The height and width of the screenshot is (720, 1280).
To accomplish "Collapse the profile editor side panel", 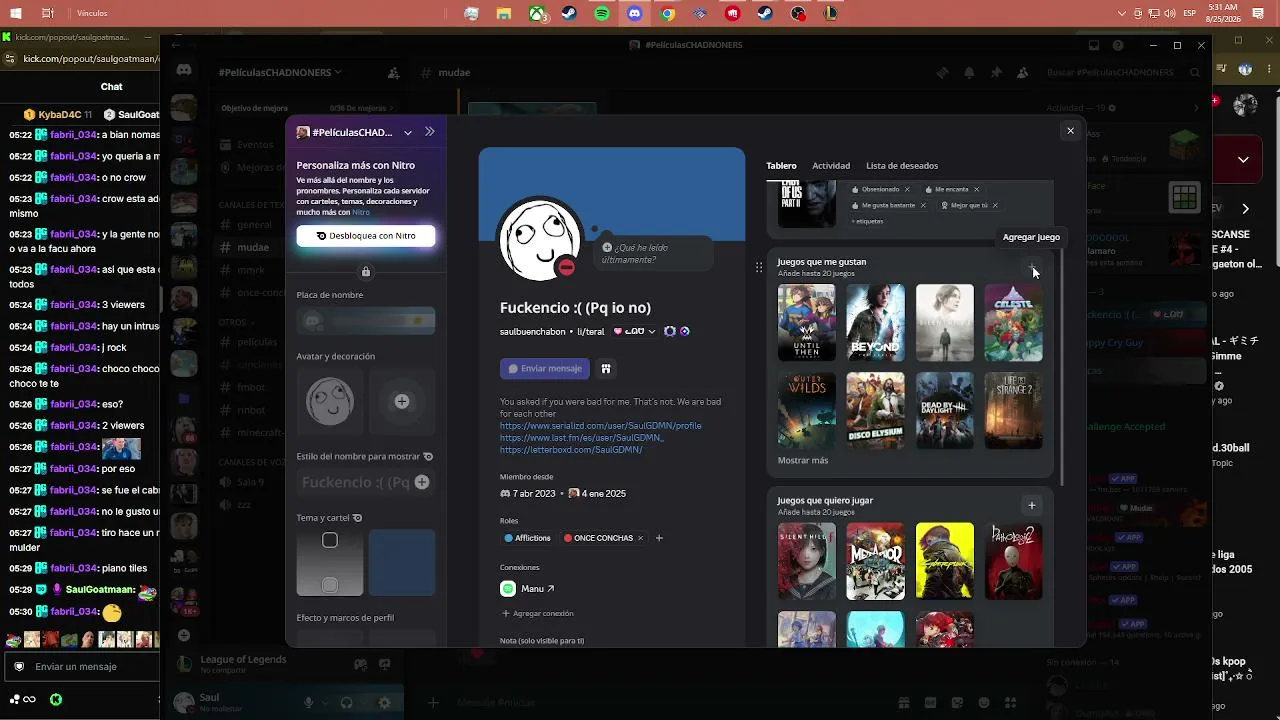I will coord(430,132).
